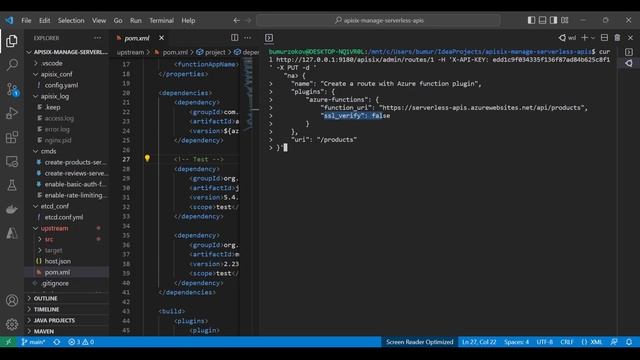The width and height of the screenshot is (640, 360).
Task: Open the File menu
Action: point(26,20)
